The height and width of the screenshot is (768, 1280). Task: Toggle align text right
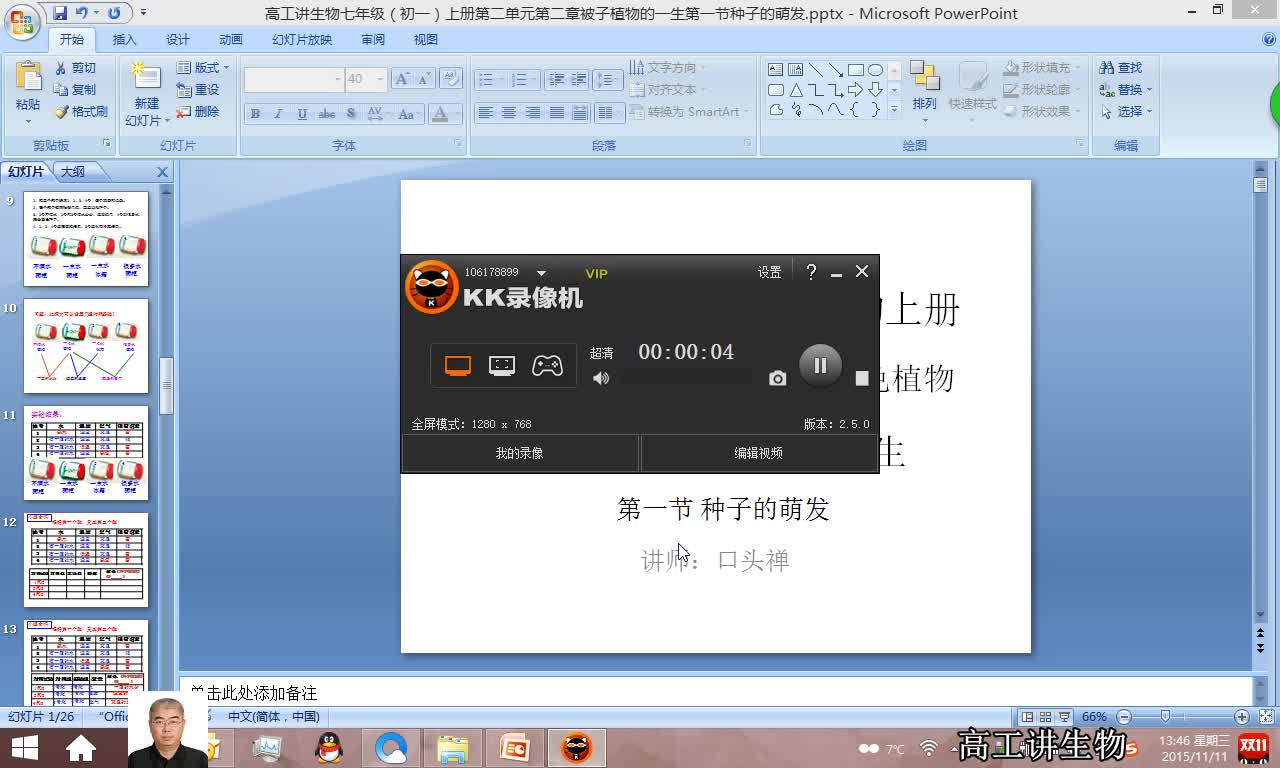533,113
